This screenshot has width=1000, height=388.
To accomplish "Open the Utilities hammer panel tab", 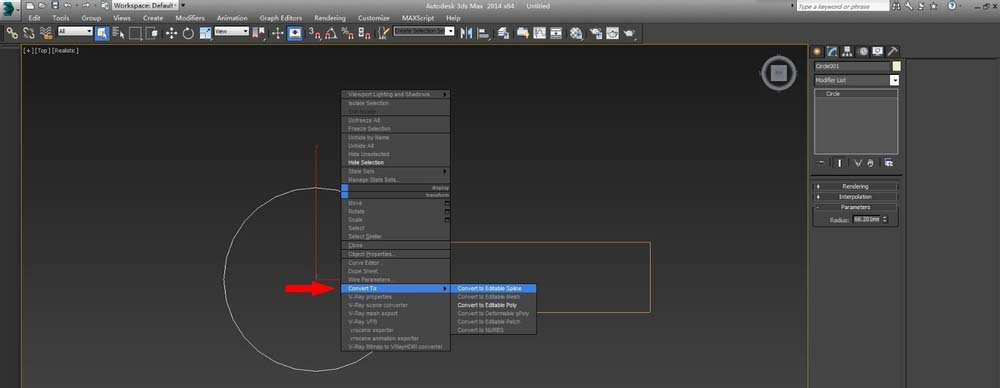I will [x=893, y=52].
